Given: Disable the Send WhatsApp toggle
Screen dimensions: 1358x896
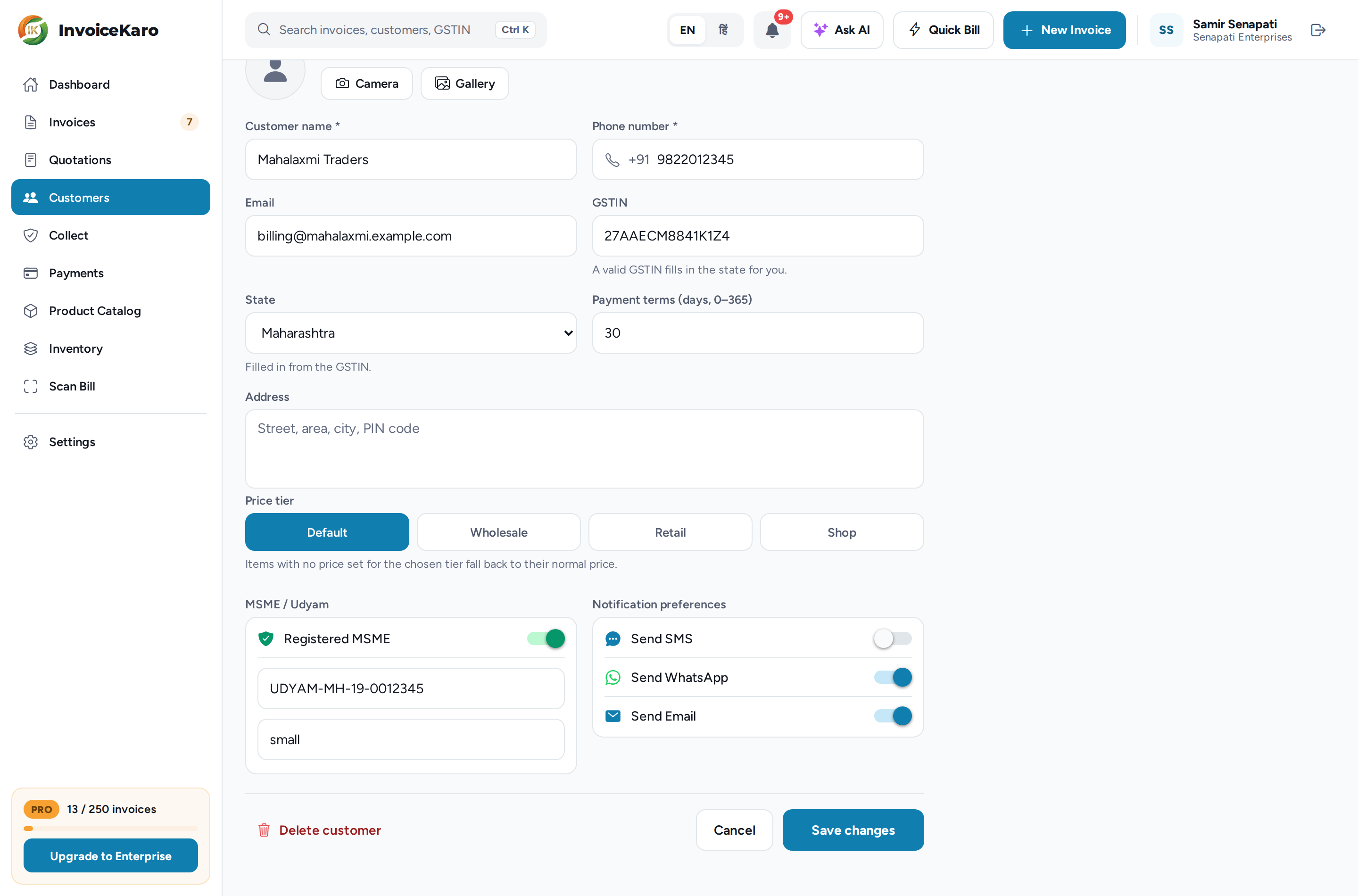Looking at the screenshot, I should tap(893, 677).
